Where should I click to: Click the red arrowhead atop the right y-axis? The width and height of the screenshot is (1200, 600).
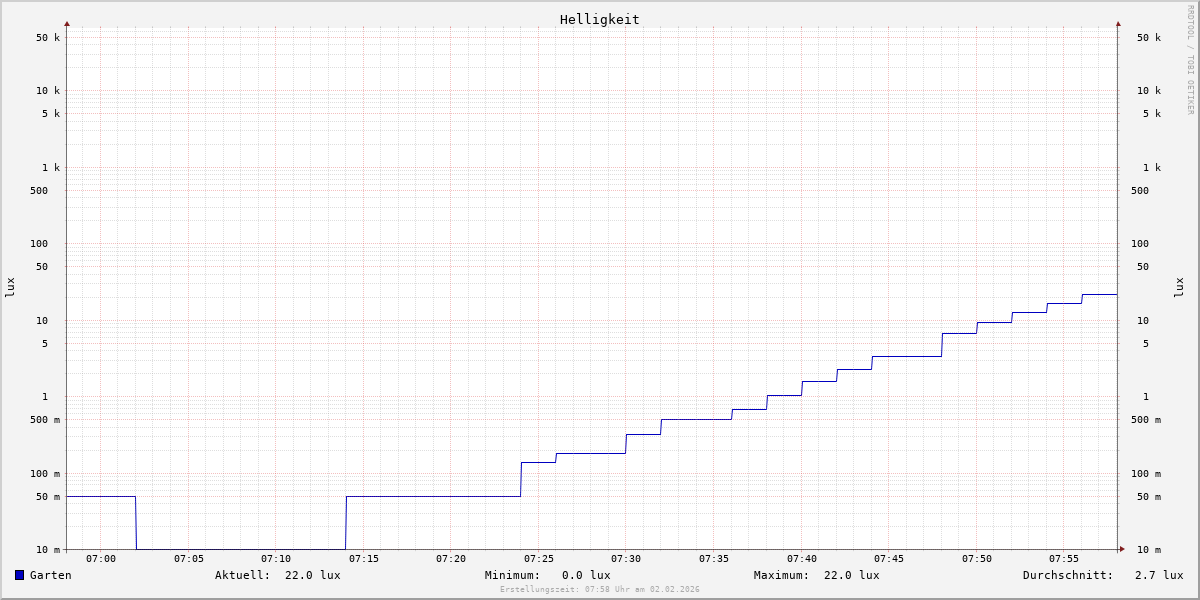[x=1118, y=23]
